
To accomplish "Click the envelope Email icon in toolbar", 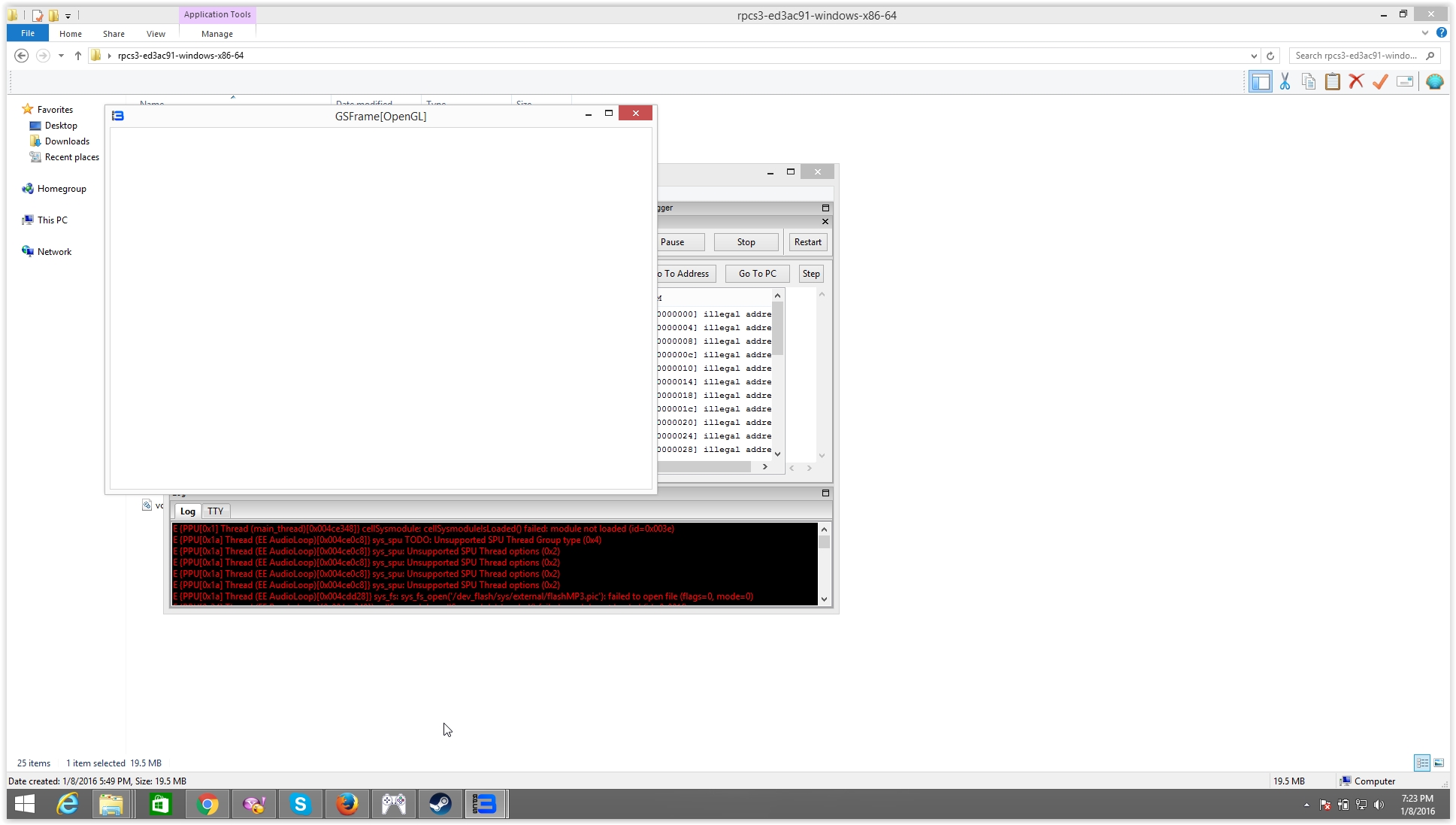I will click(x=1405, y=82).
